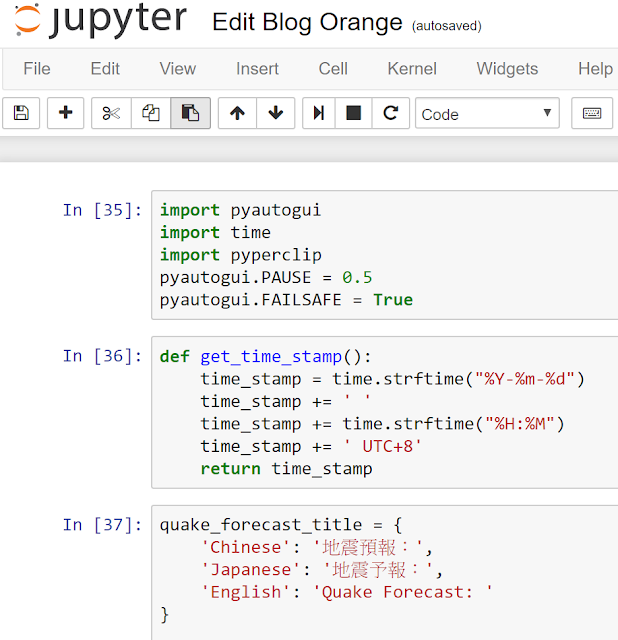Image resolution: width=618 pixels, height=640 pixels.
Task: Open the Kernel menu
Action: pyautogui.click(x=412, y=69)
